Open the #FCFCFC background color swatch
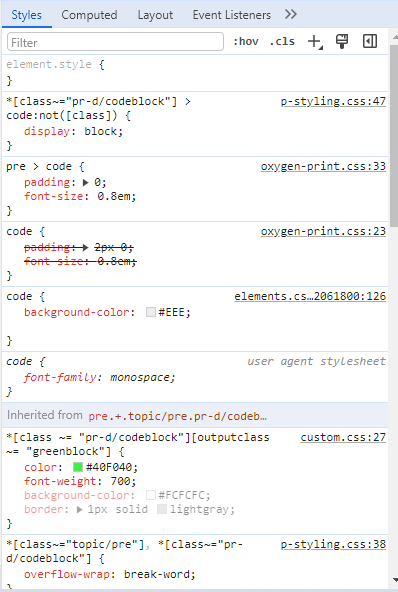 point(151,495)
